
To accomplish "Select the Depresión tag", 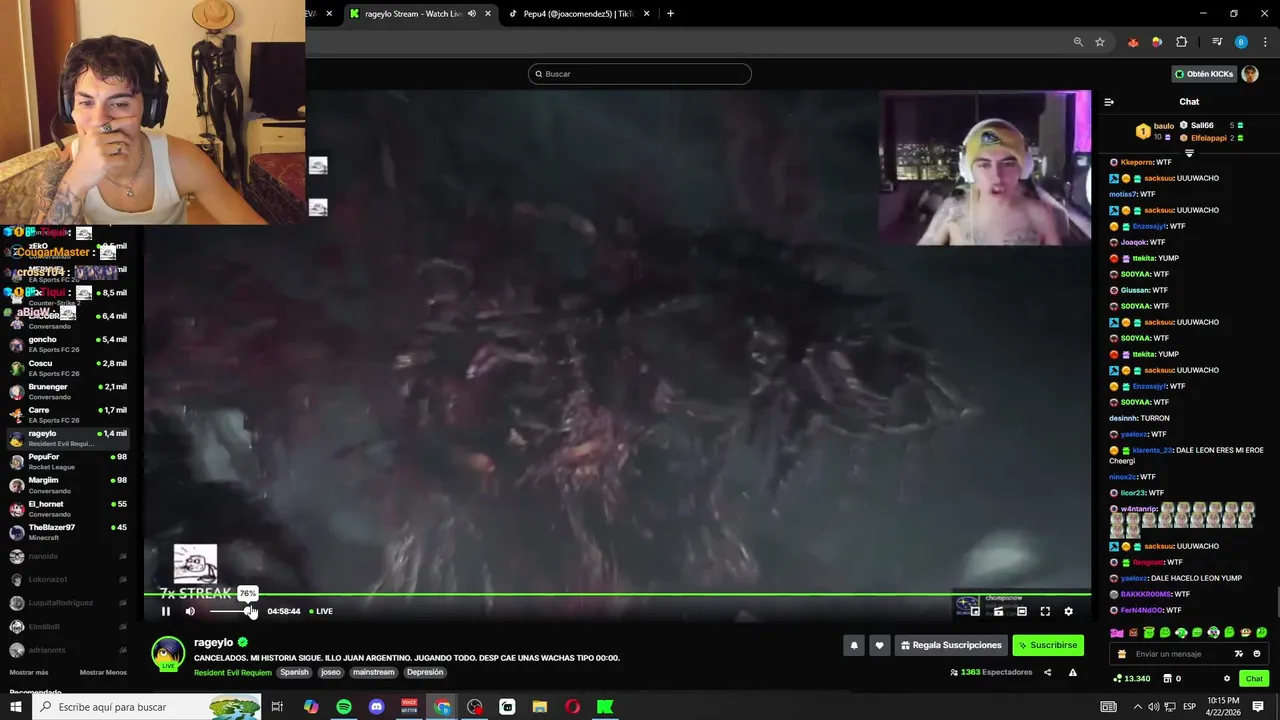I will point(425,672).
